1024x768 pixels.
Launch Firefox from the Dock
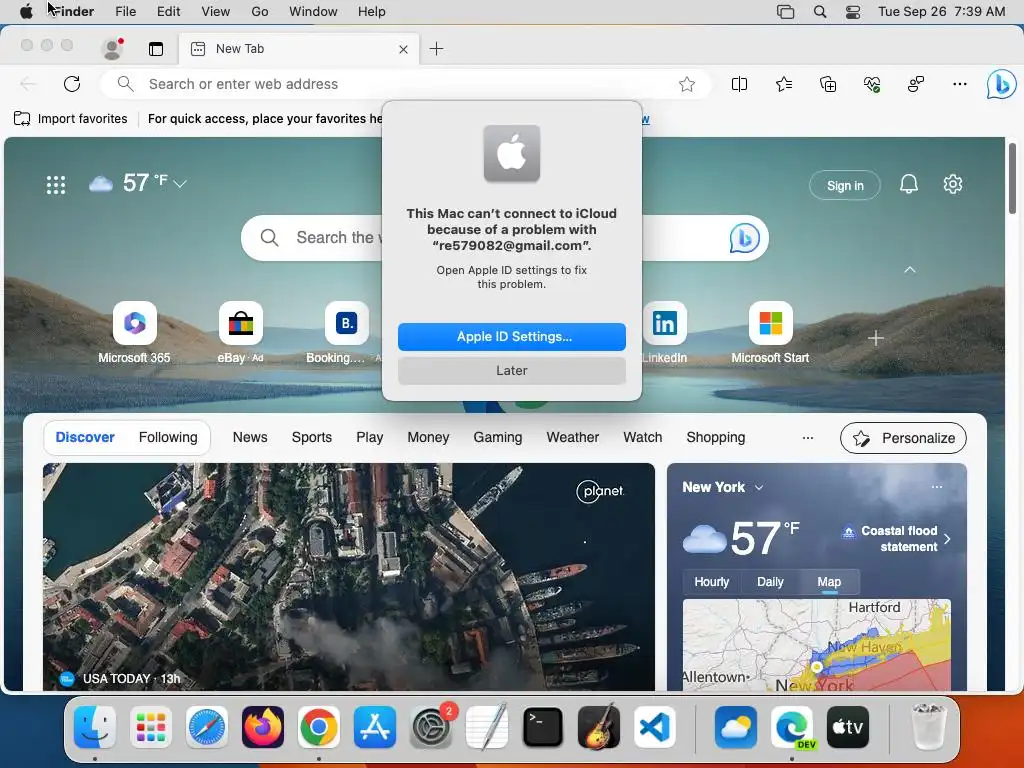click(263, 727)
